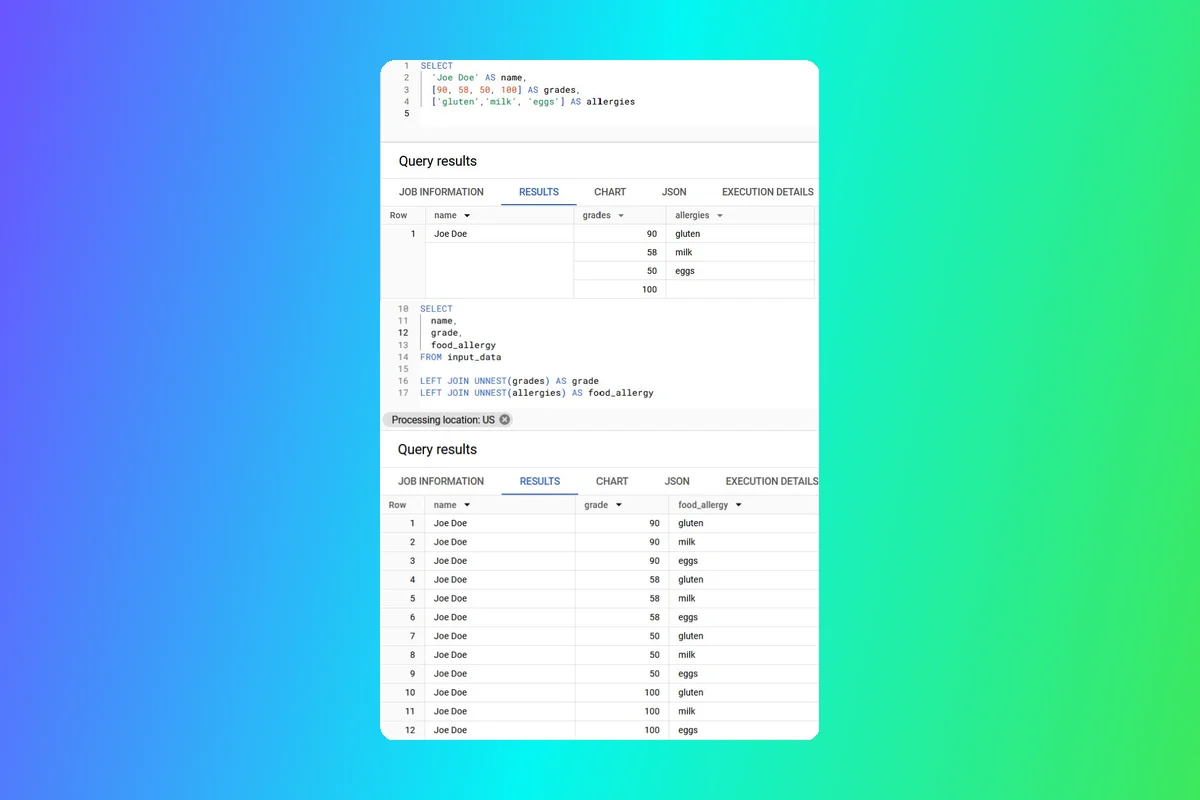Open name column menu in lower results
1200x800 pixels.
(x=467, y=505)
